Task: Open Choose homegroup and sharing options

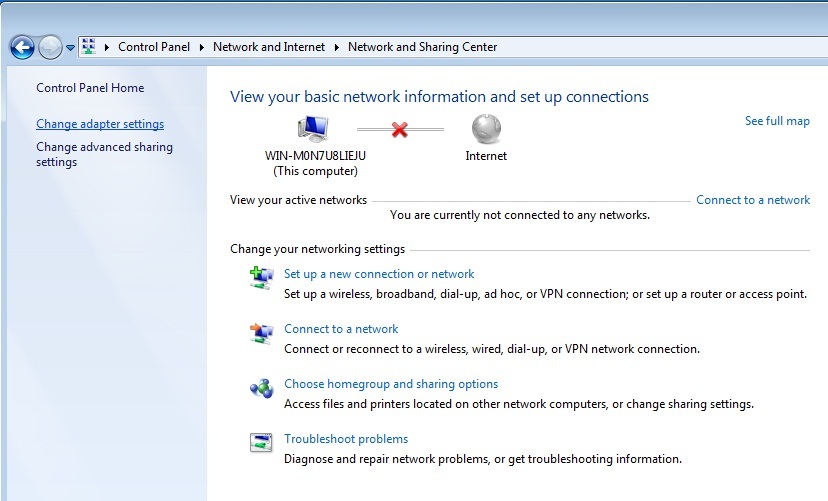Action: point(391,384)
